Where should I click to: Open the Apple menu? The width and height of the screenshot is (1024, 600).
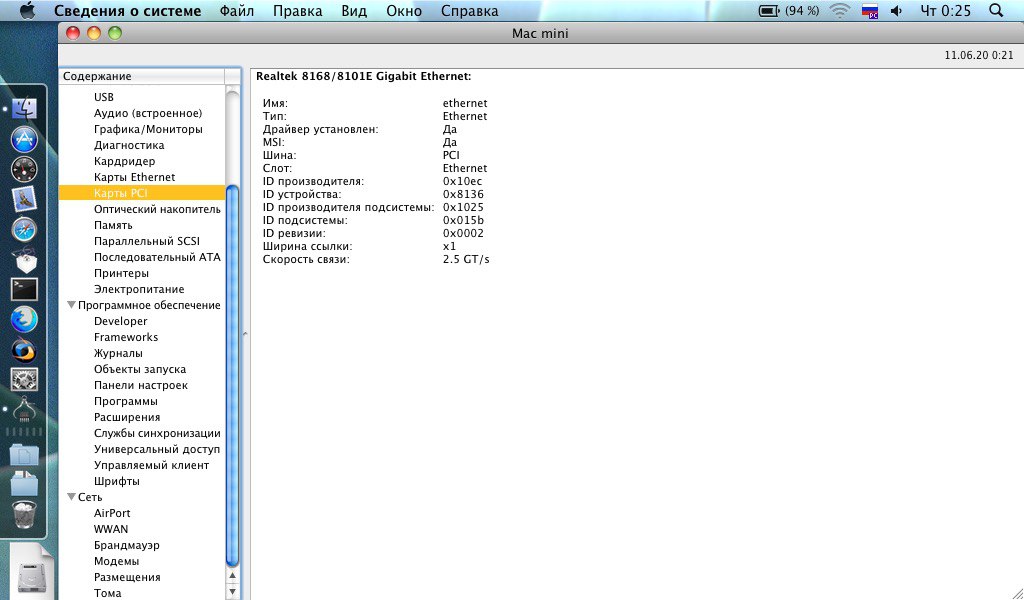coord(26,10)
